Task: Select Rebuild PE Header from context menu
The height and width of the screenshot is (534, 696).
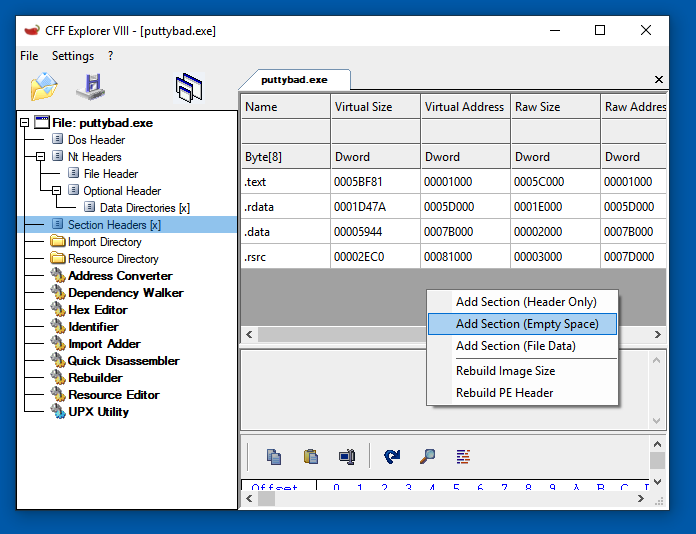Action: [504, 393]
